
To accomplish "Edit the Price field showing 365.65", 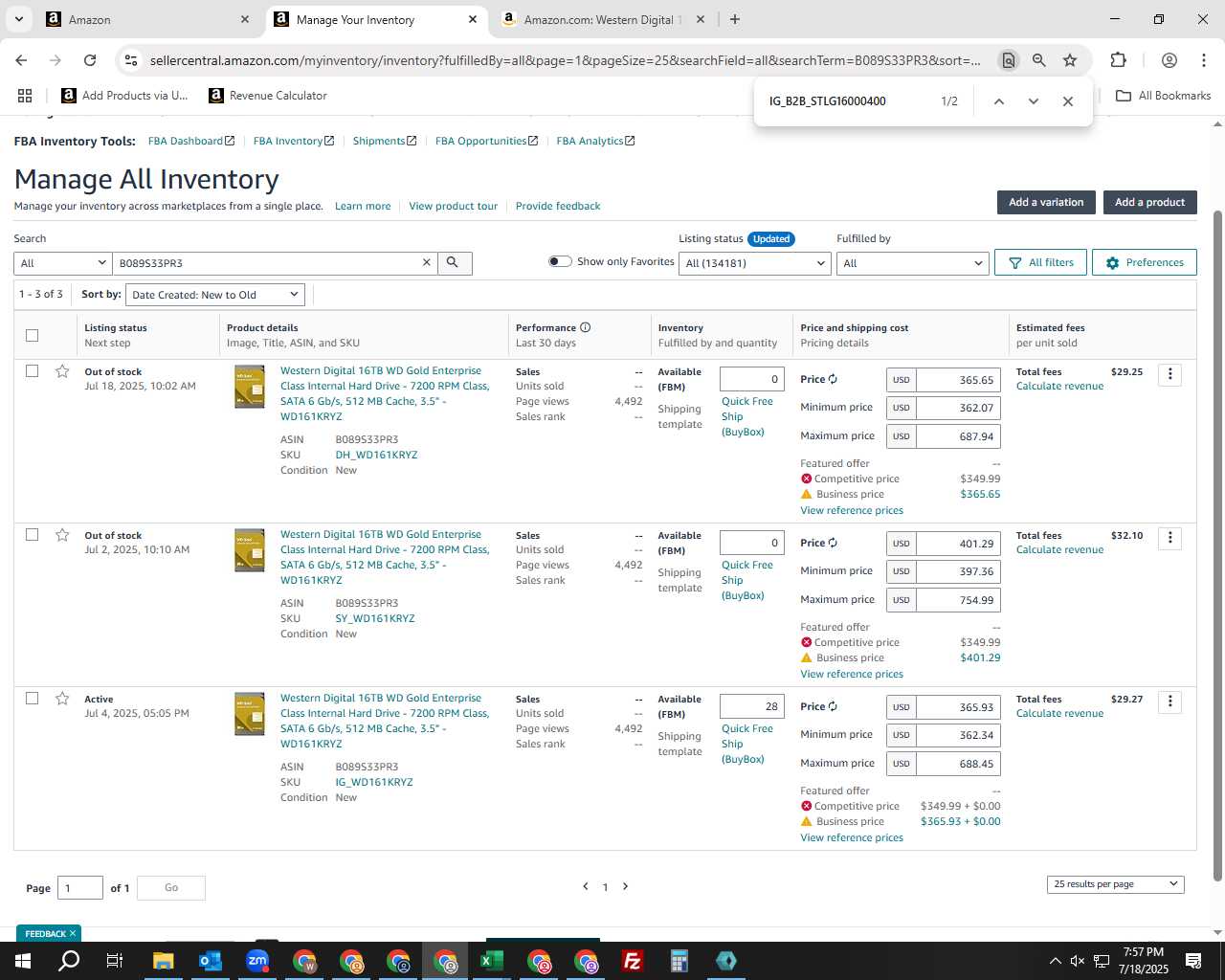I will pos(958,380).
